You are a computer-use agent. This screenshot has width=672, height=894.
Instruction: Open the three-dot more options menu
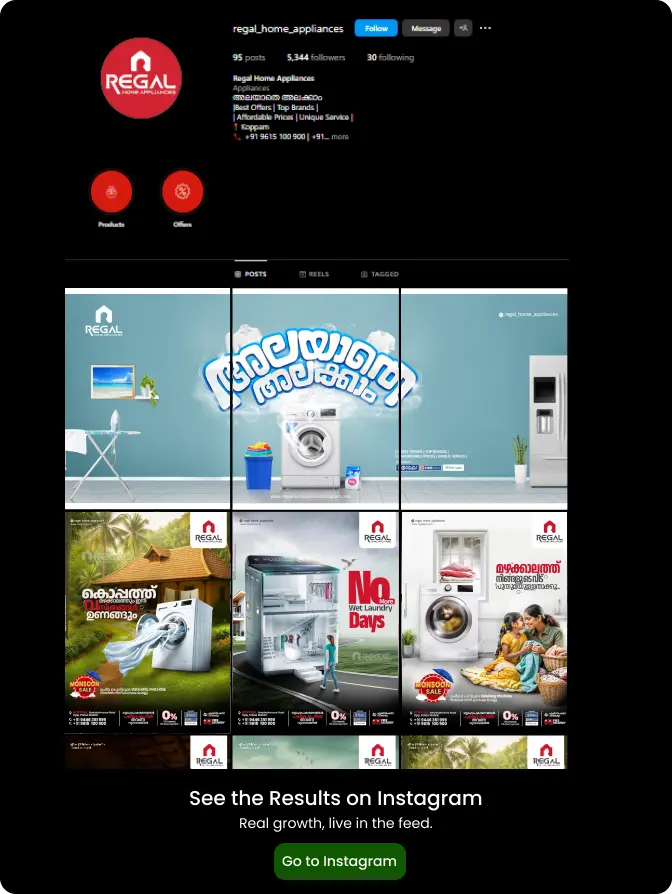click(485, 28)
